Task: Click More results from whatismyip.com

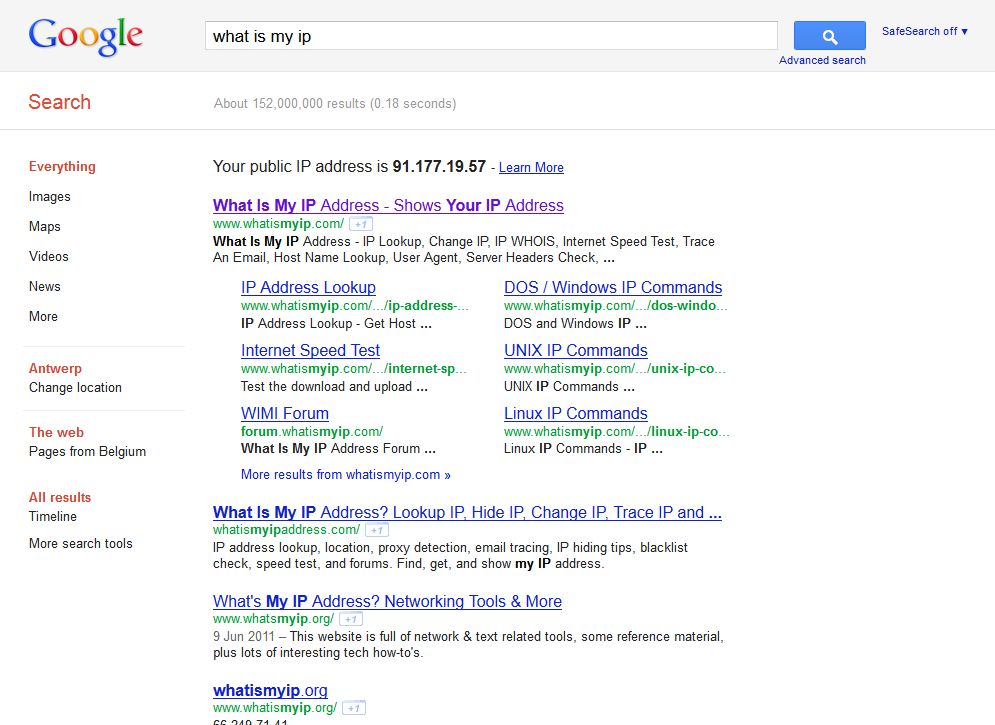Action: [346, 474]
